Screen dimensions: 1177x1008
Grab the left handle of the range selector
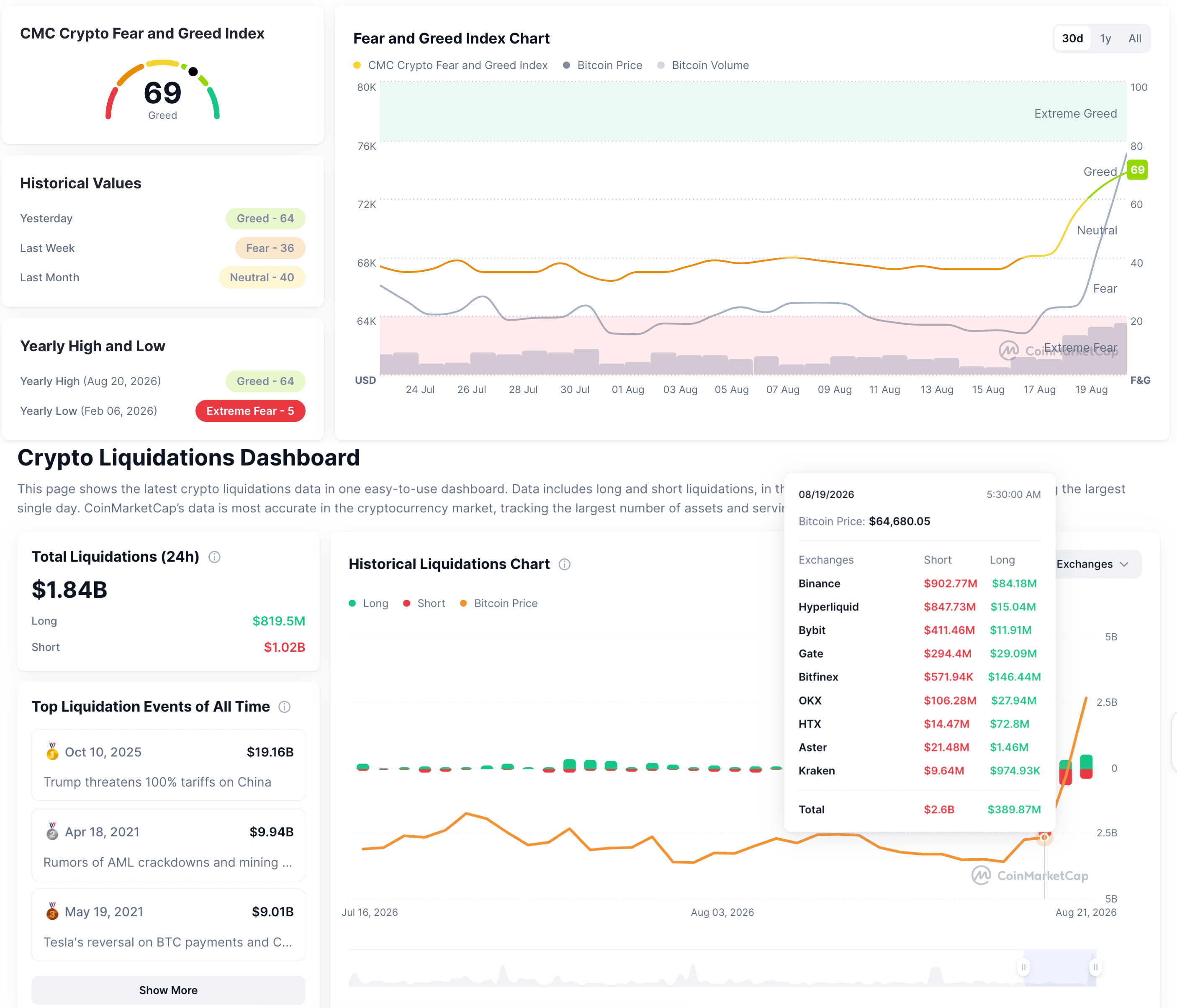(1024, 967)
